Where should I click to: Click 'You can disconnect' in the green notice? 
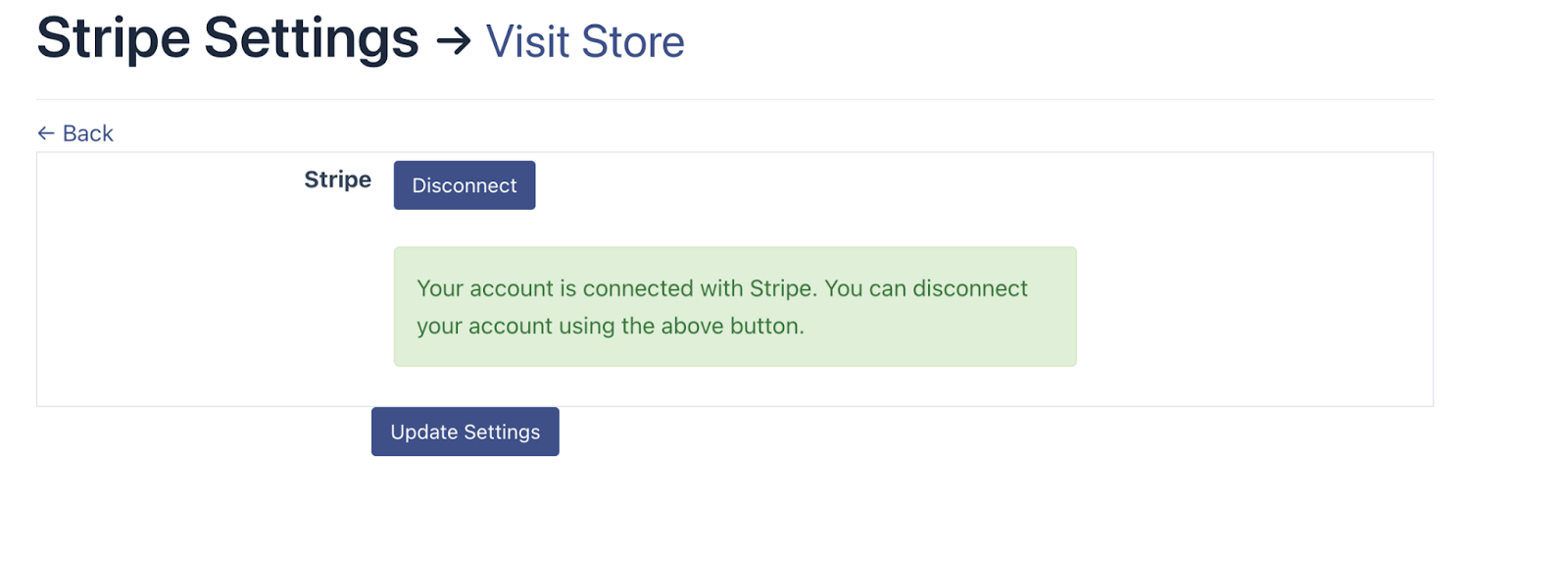925,288
